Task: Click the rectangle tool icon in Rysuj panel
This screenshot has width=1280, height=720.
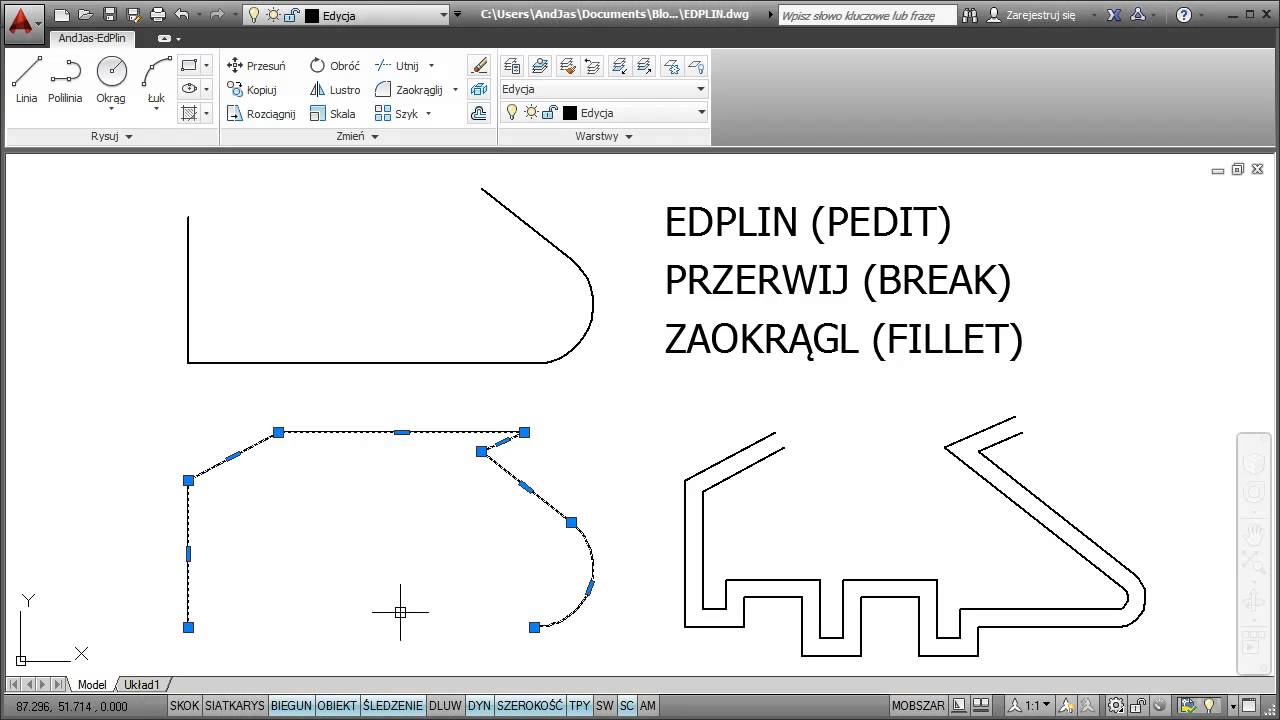Action: point(189,66)
